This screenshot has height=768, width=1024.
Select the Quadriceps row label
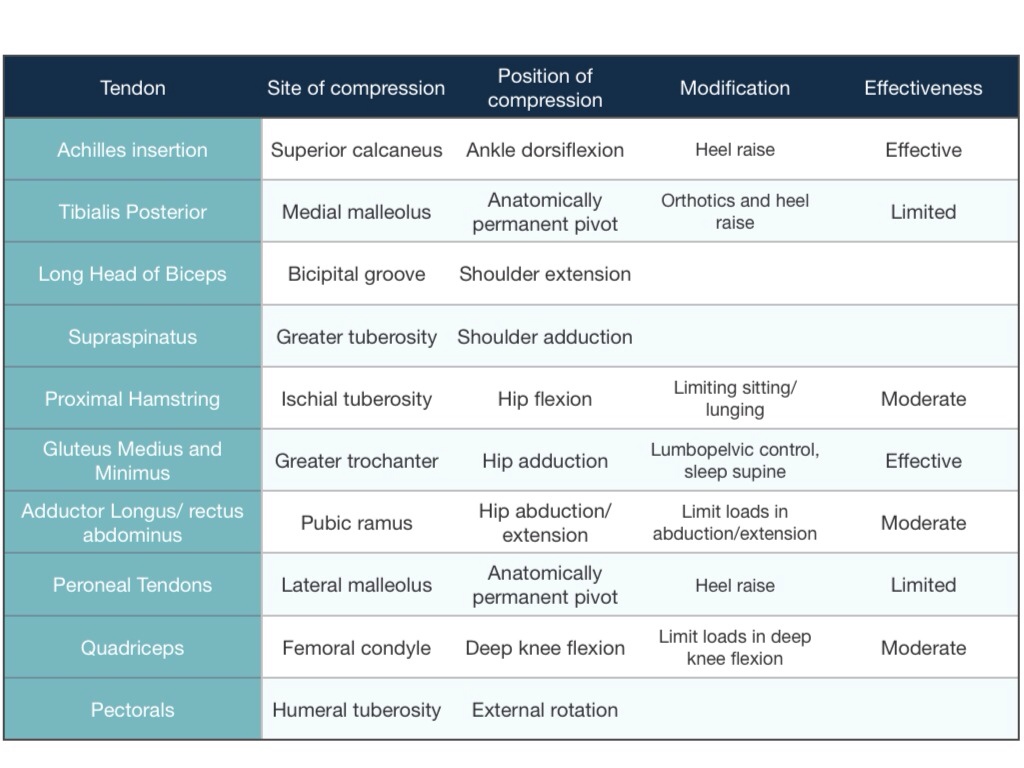click(133, 648)
